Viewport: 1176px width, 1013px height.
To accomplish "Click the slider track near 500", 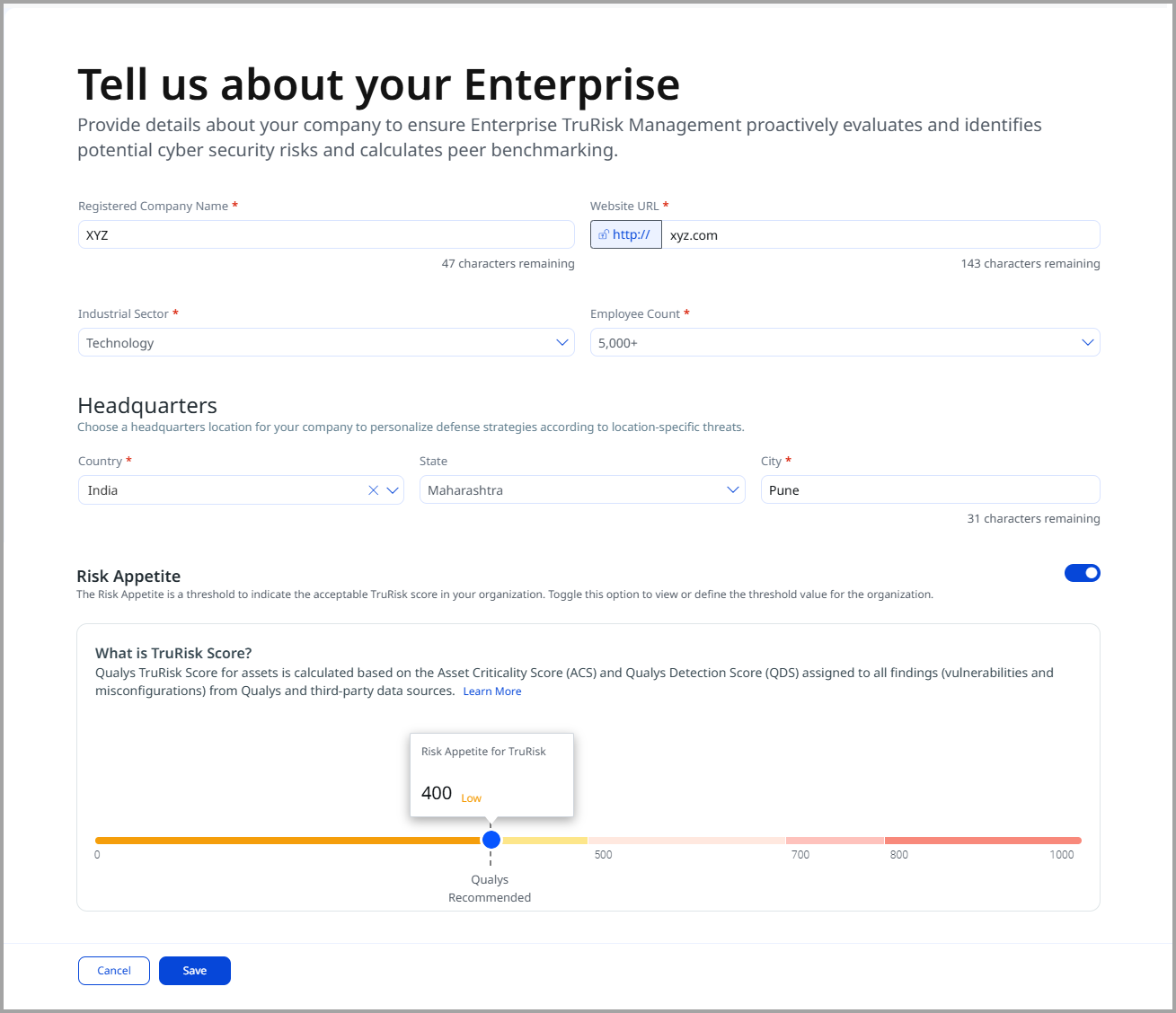I will point(589,841).
